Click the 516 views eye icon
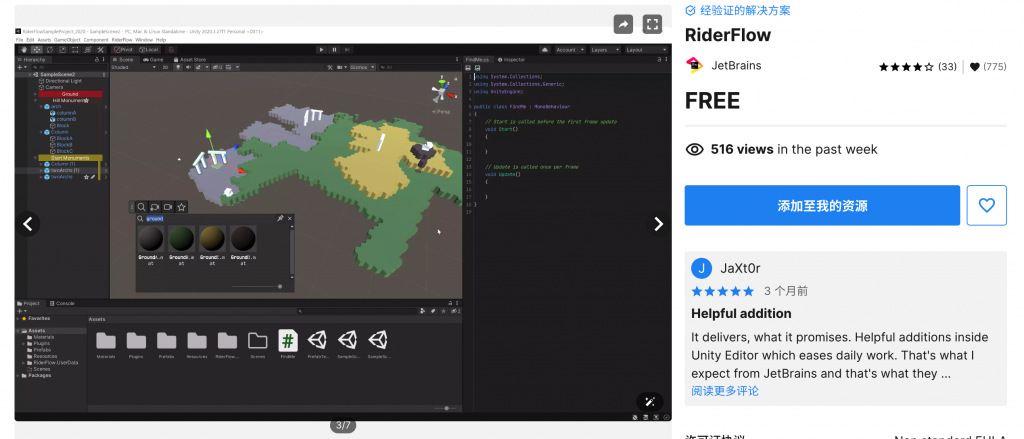1024x439 pixels. tap(694, 150)
